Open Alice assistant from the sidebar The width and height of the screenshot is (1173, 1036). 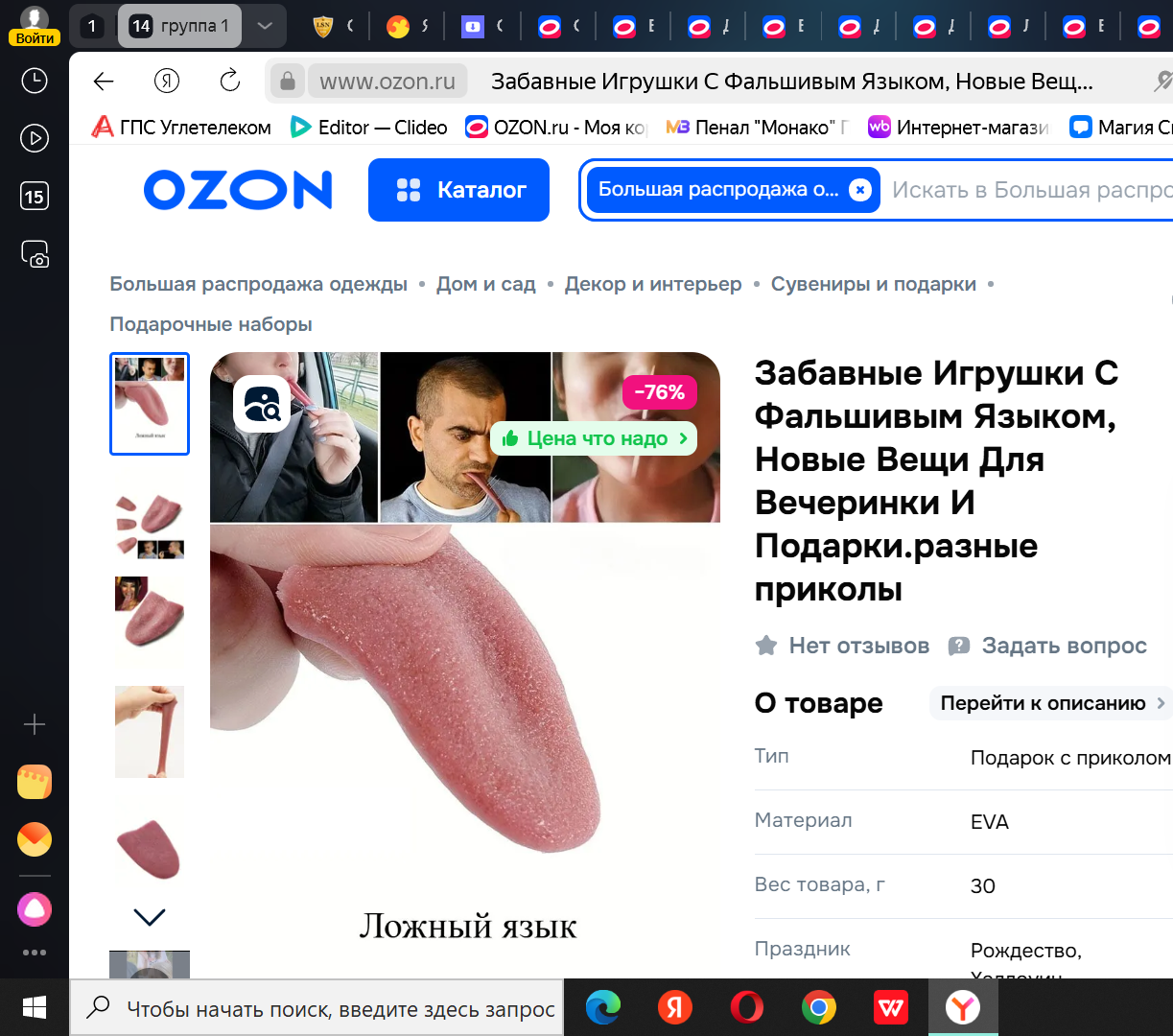34,908
